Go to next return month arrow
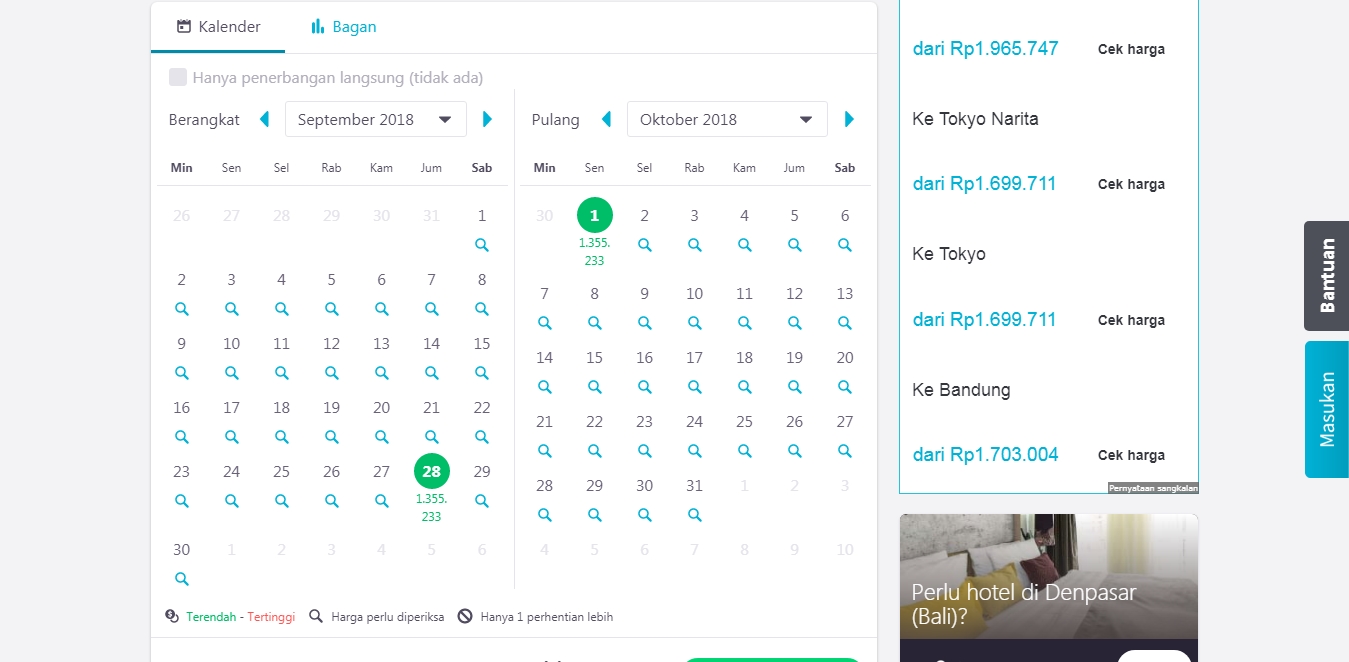The height and width of the screenshot is (662, 1349). coord(849,119)
